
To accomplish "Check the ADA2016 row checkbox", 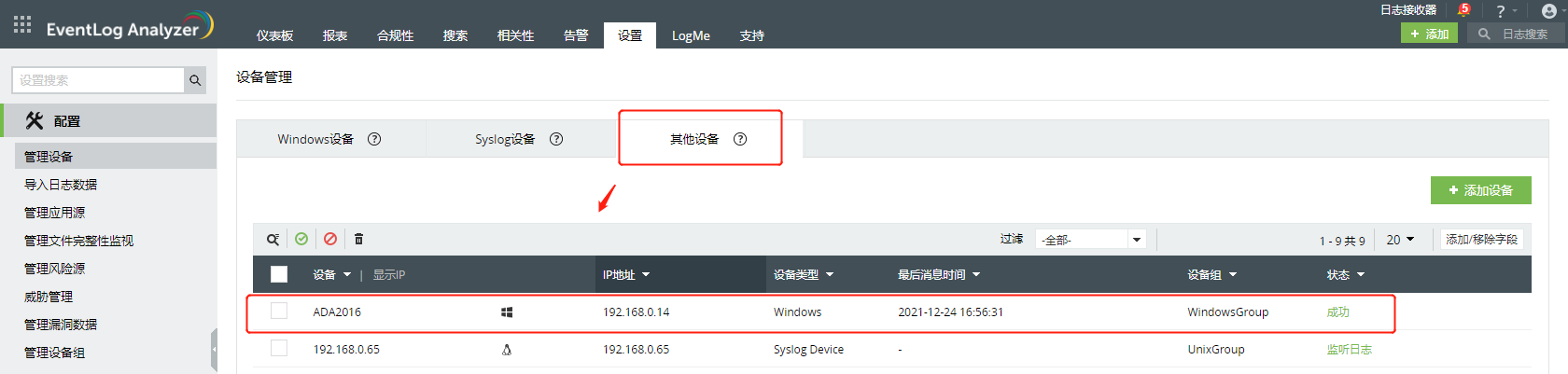I will 279,311.
